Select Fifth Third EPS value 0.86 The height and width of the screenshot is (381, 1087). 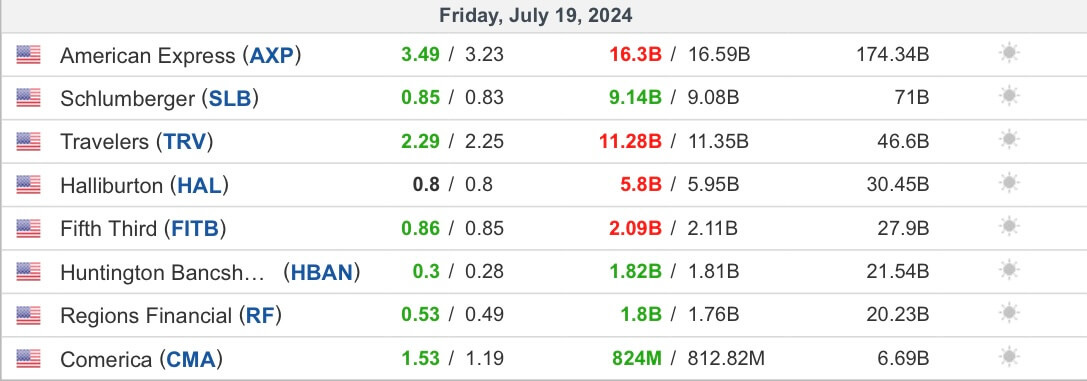pyautogui.click(x=420, y=228)
